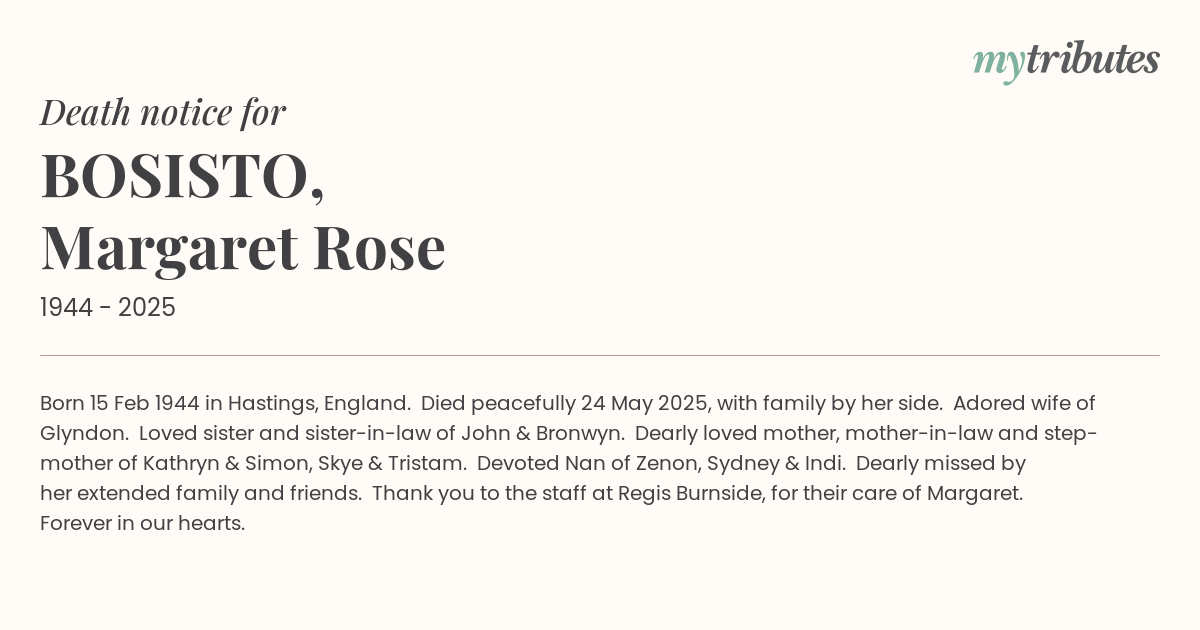Viewport: 1200px width, 630px height.
Task: Click 'Kathryn & Simon' names
Action: [x=216, y=464]
